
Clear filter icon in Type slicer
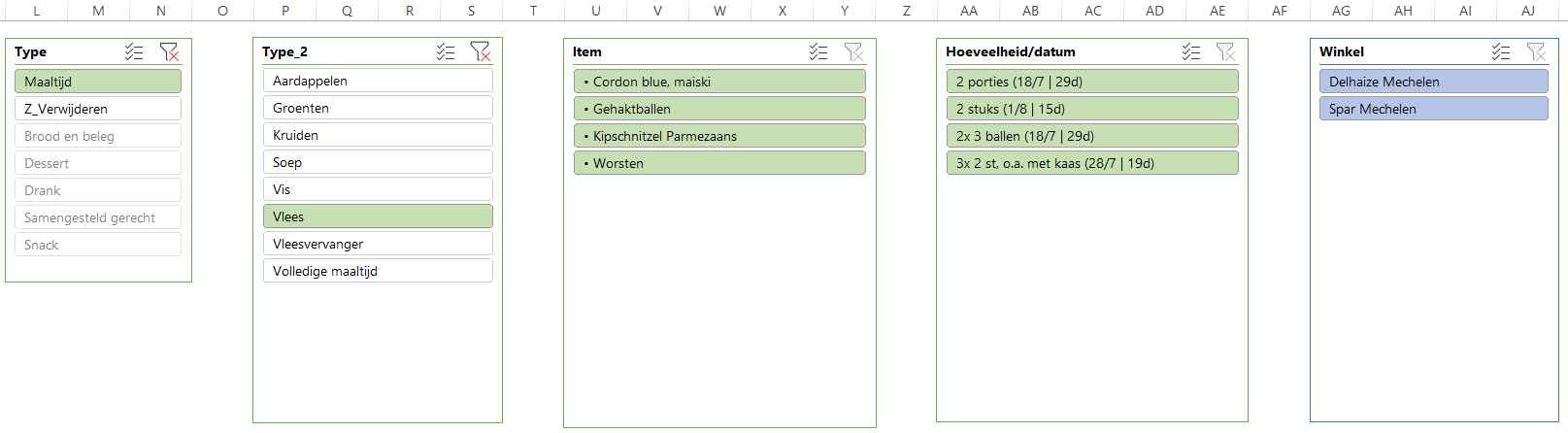coord(169,51)
